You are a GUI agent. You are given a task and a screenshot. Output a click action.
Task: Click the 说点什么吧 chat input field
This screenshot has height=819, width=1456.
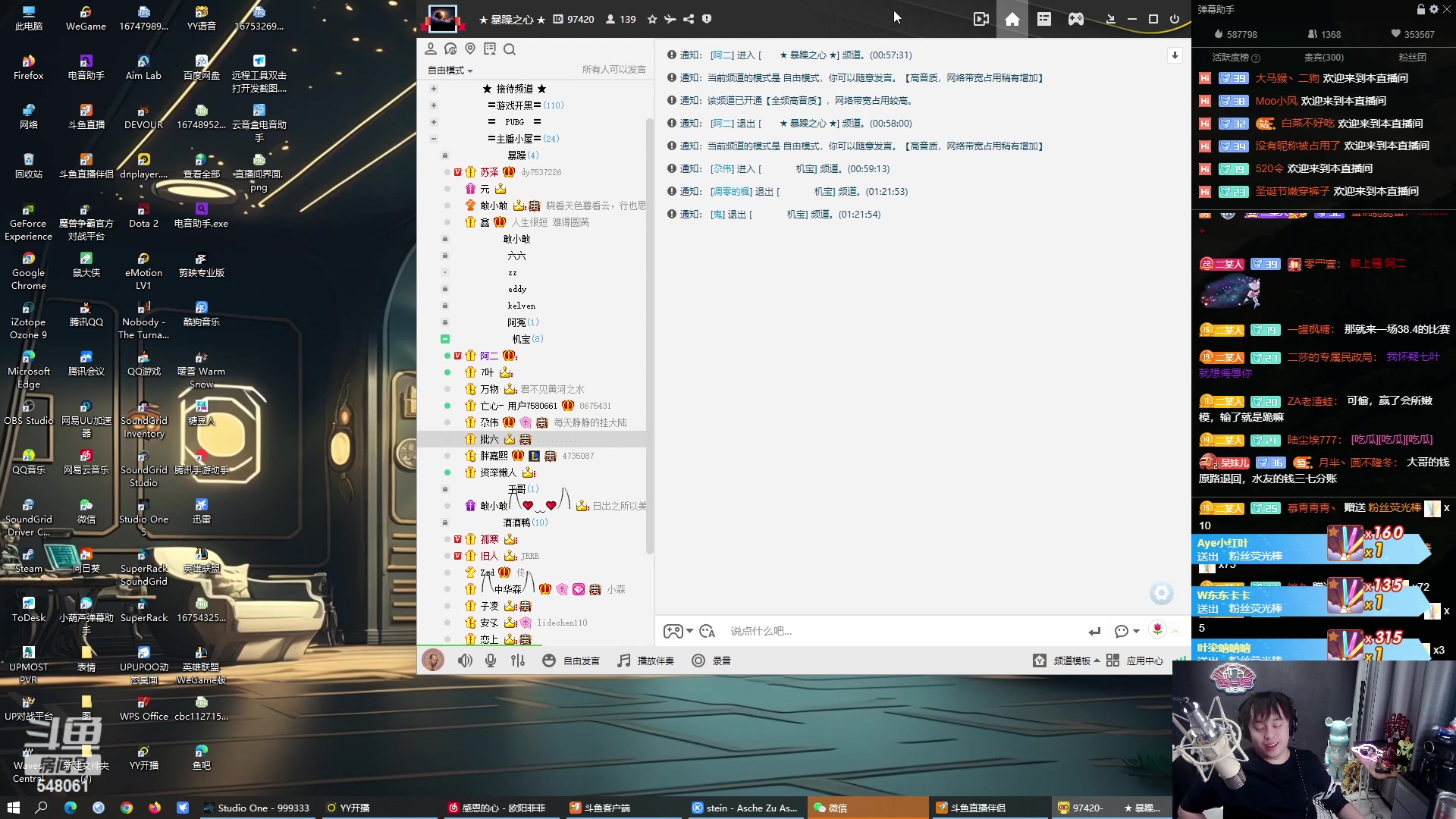902,631
